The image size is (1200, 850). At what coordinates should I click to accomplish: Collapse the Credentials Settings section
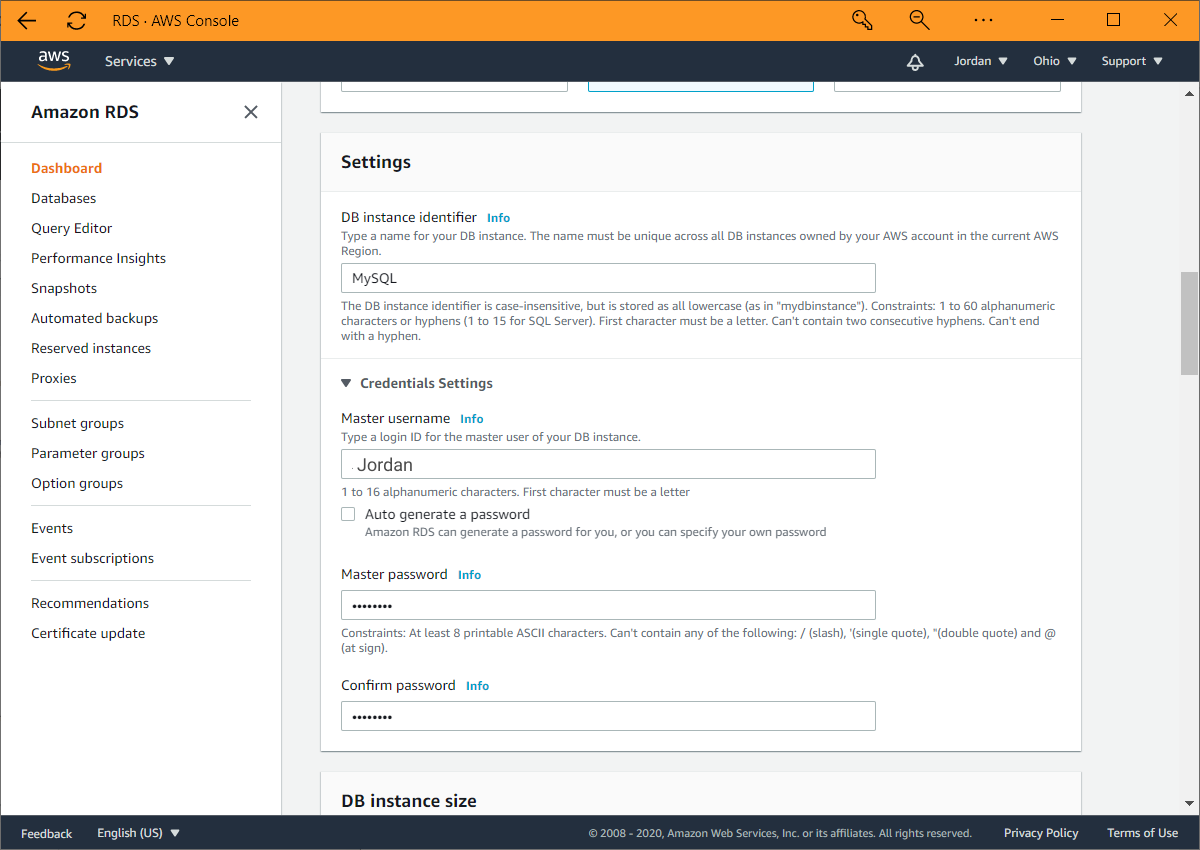(x=417, y=383)
